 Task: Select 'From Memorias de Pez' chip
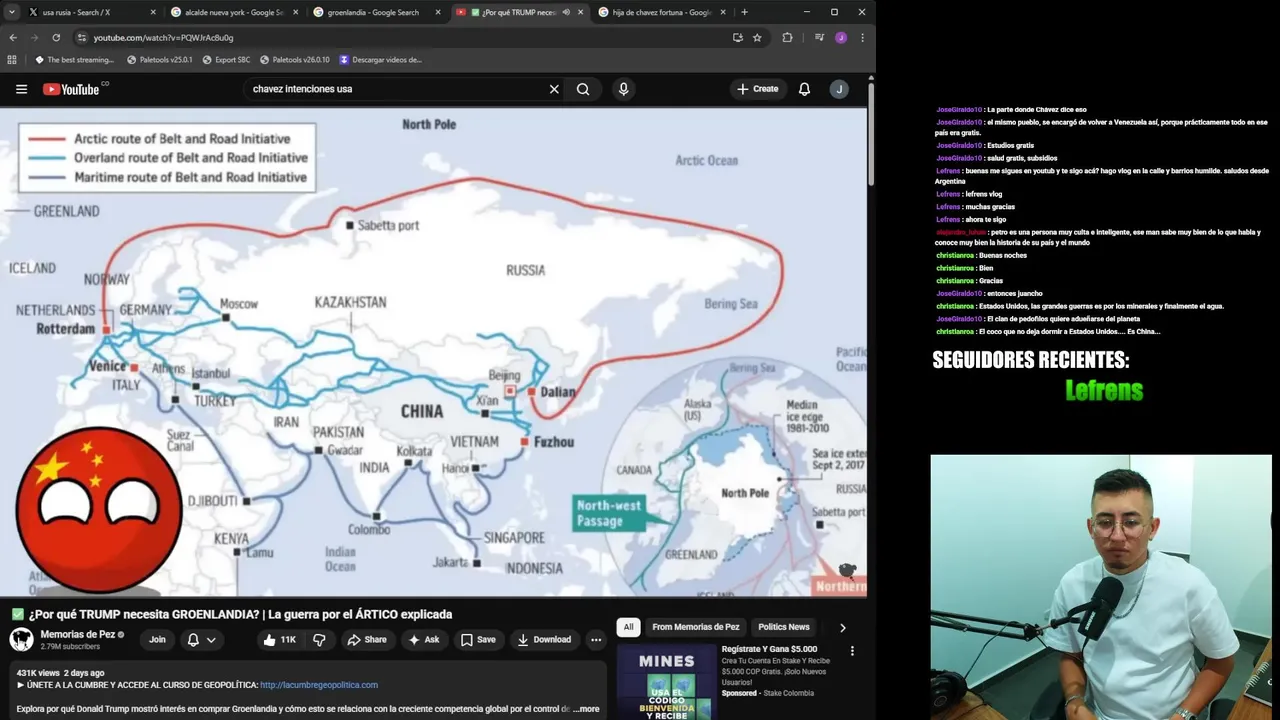696,627
